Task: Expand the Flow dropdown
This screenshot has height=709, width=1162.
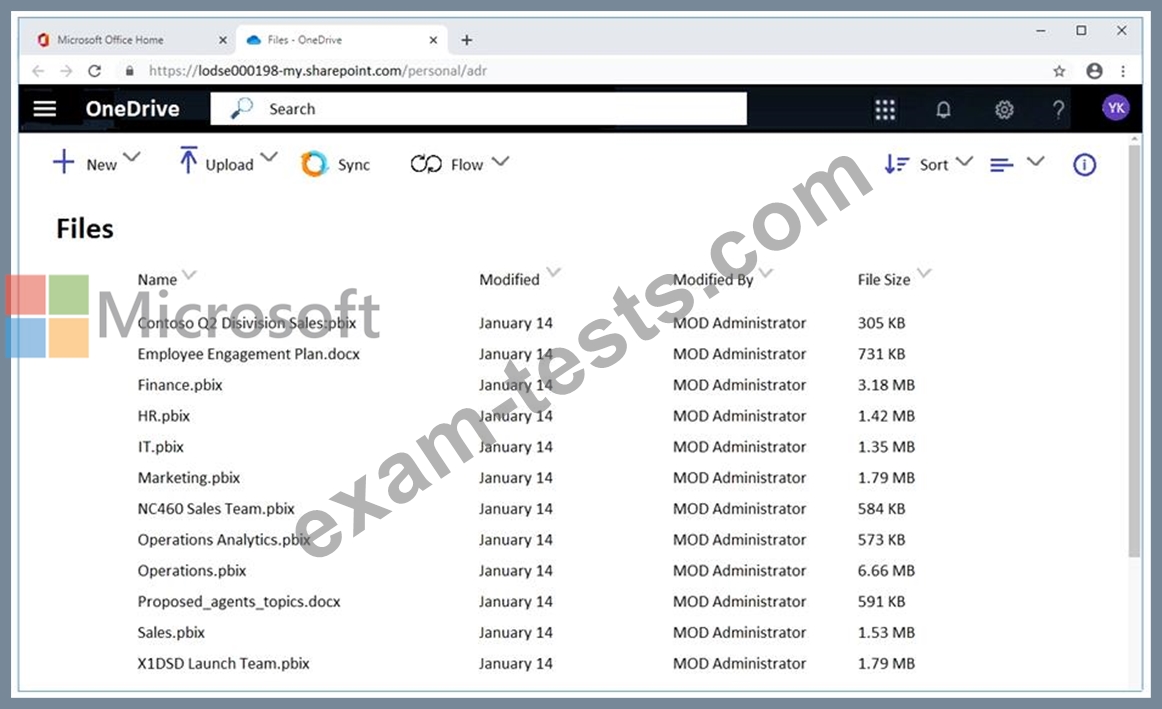Action: coord(501,160)
